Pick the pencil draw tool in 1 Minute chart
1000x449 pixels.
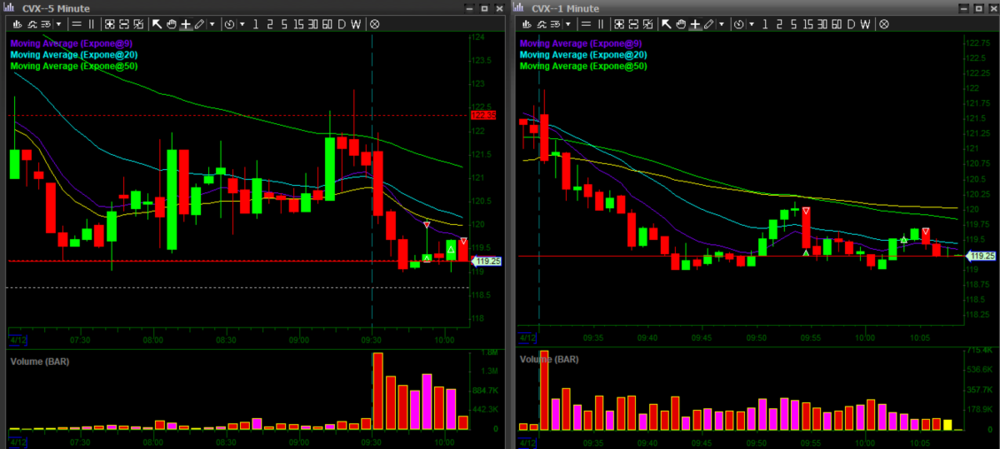click(x=710, y=23)
